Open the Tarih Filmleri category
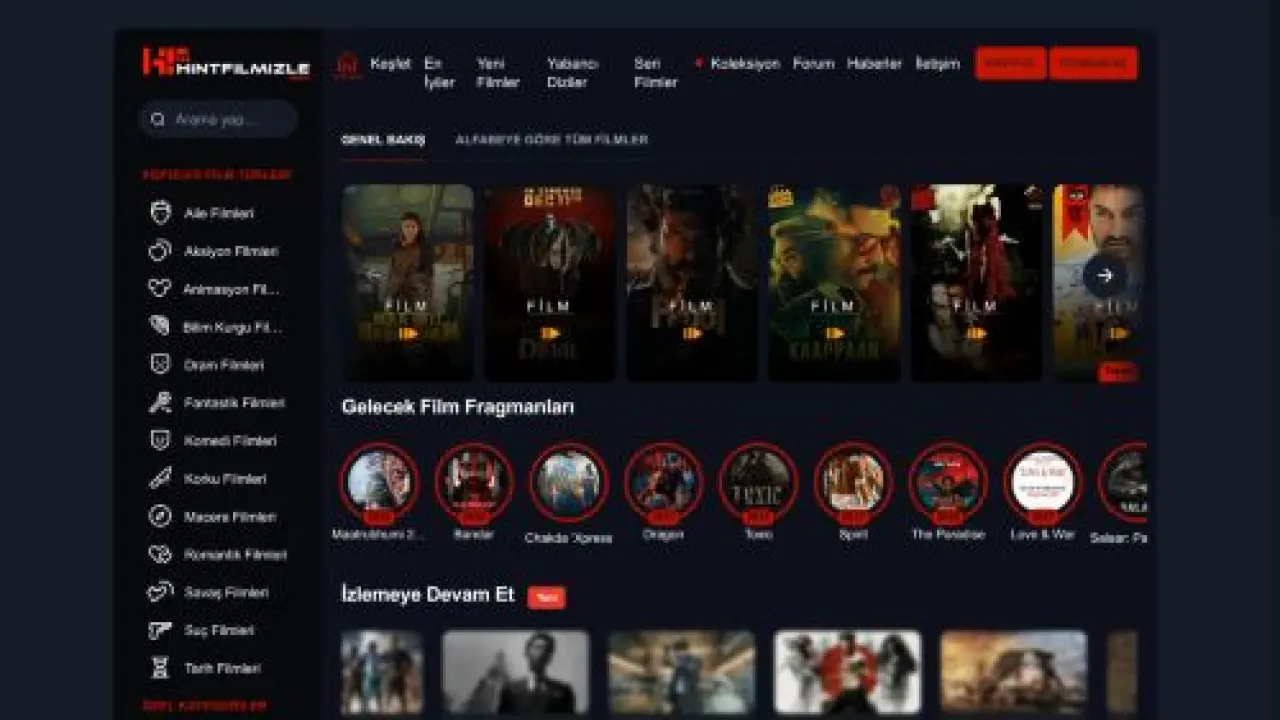The height and width of the screenshot is (720, 1280). [x=222, y=668]
